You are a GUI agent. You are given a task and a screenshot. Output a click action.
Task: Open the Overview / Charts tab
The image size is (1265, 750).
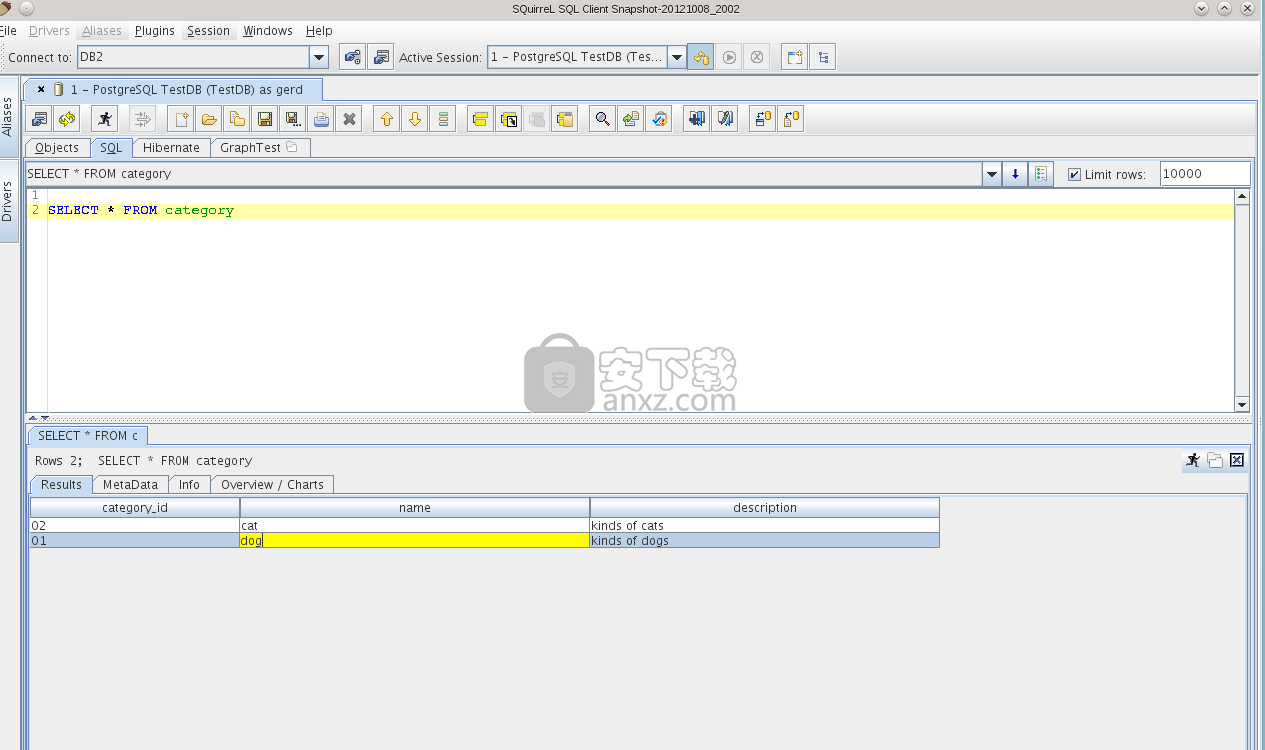pyautogui.click(x=272, y=484)
